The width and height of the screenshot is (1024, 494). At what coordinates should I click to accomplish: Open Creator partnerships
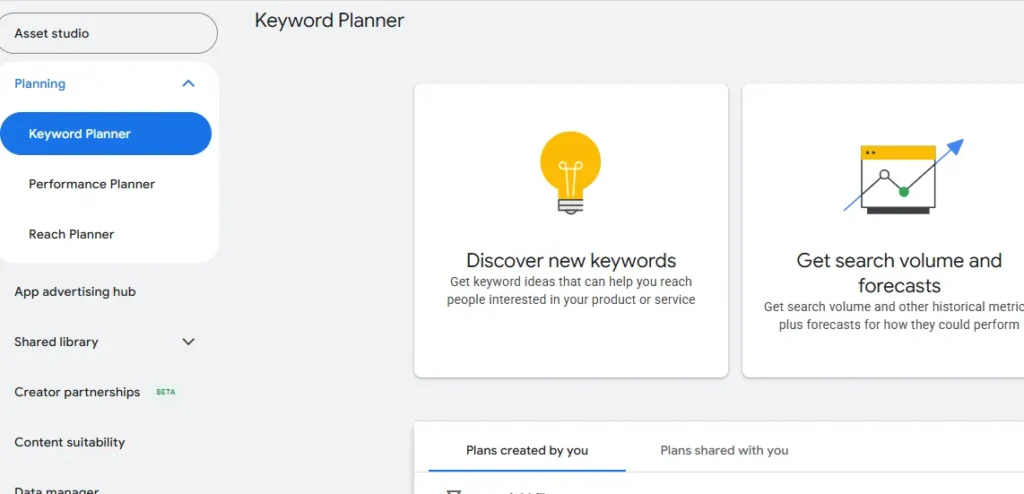[x=77, y=392]
